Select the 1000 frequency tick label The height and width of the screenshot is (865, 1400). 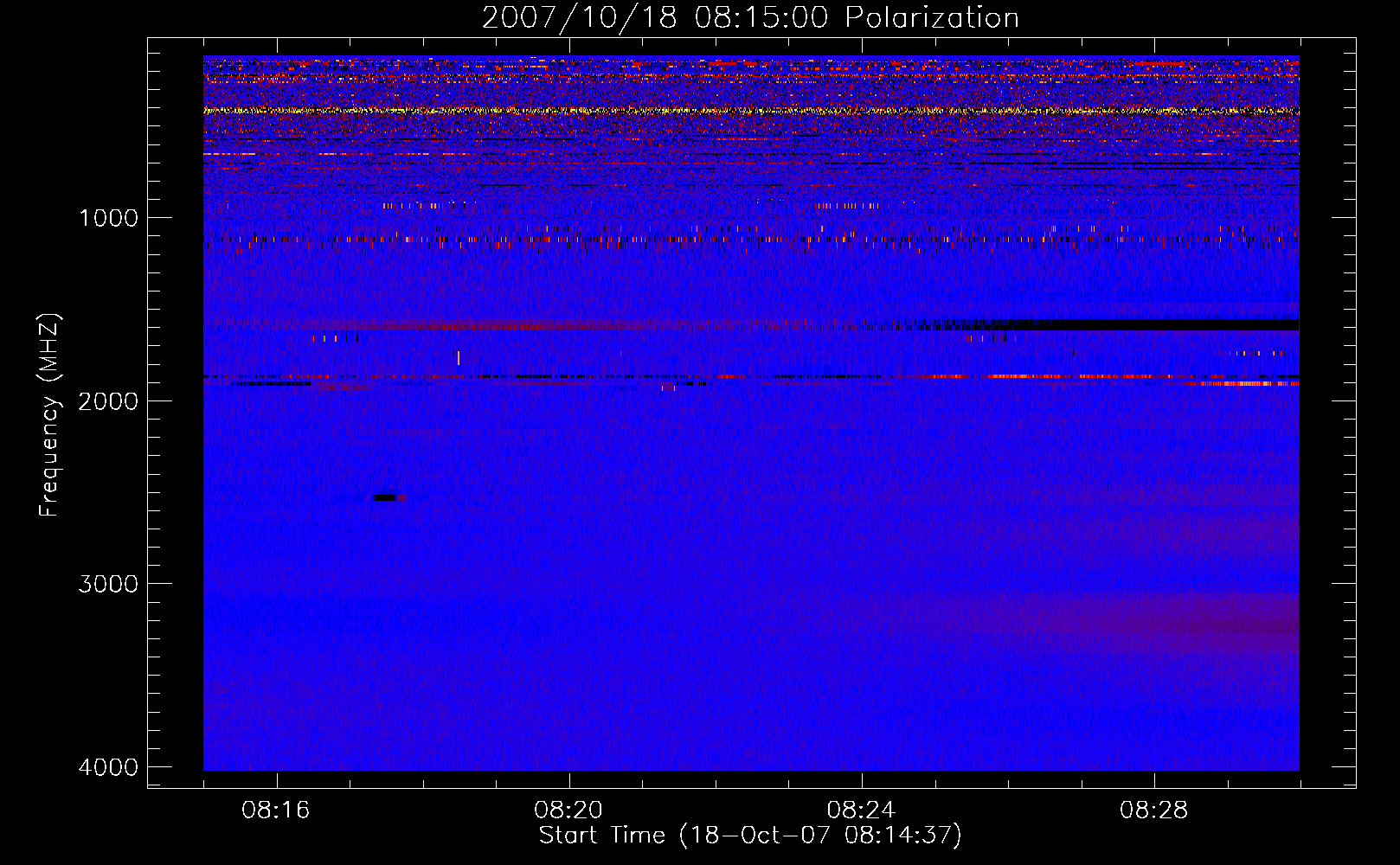(108, 217)
